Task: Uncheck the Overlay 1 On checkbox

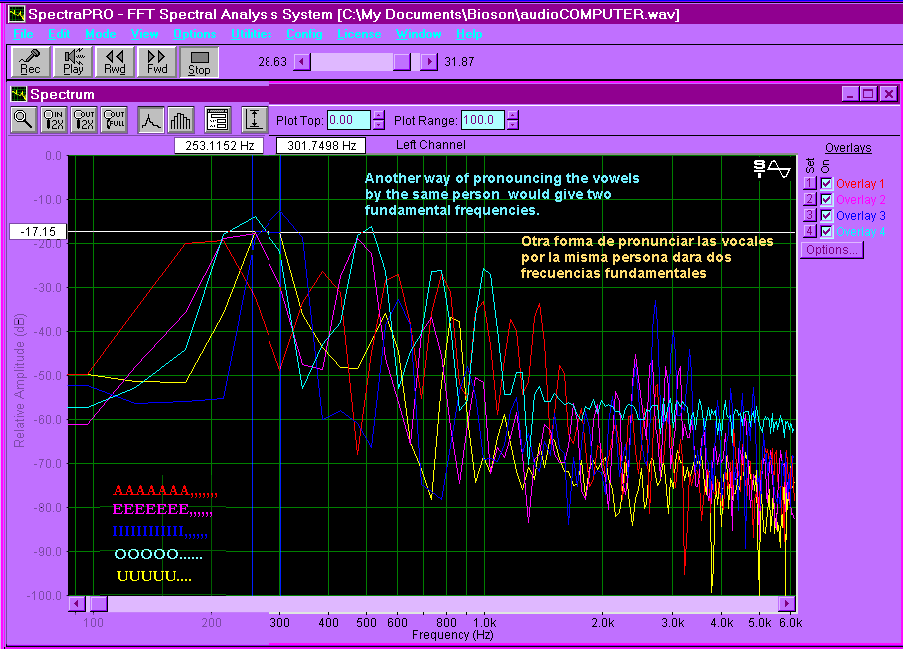Action: tap(826, 184)
